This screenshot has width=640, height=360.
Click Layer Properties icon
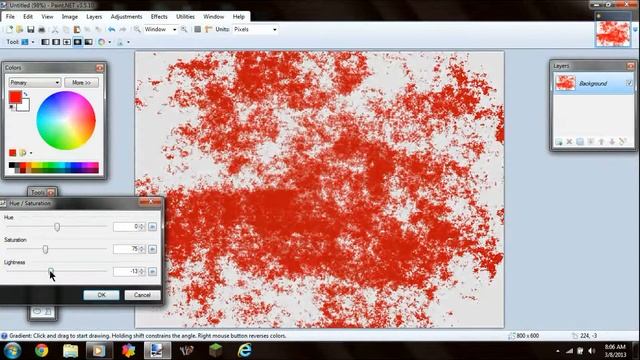click(x=622, y=142)
